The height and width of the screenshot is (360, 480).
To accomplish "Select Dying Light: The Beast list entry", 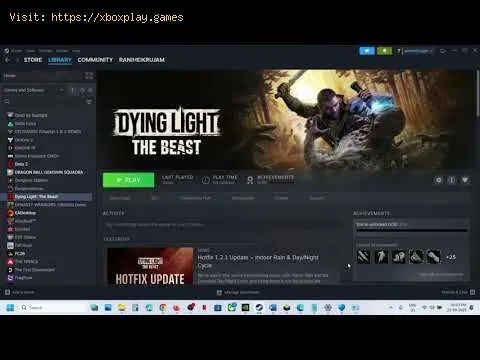I will [x=46, y=197].
